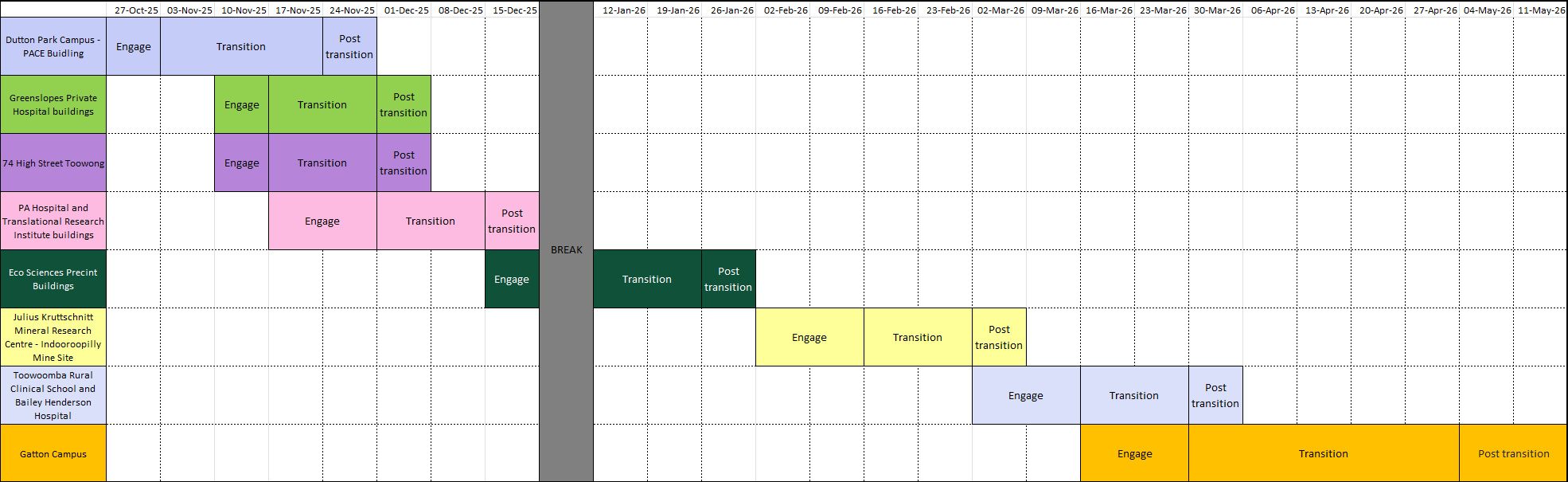The height and width of the screenshot is (482, 1568).
Task: Click the grey BREAK column
Action: [x=566, y=249]
